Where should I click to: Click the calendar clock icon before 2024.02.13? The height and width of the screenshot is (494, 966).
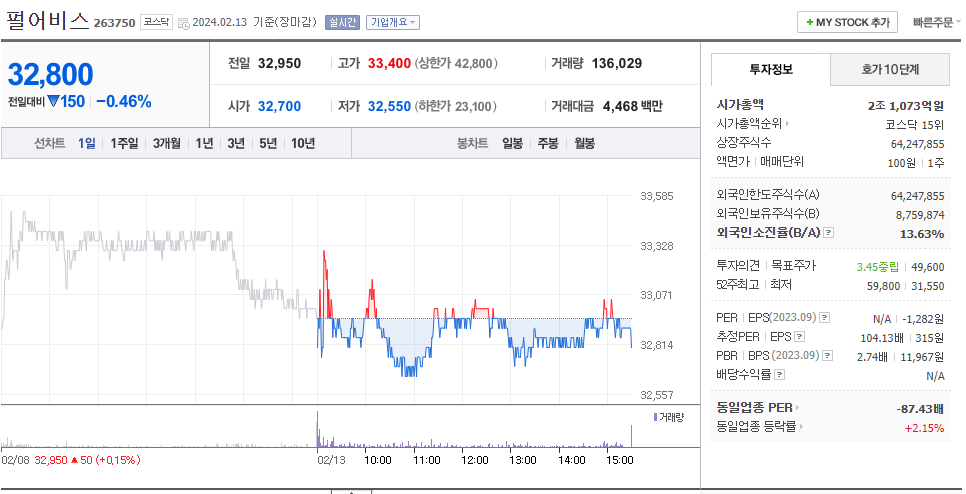(x=184, y=23)
